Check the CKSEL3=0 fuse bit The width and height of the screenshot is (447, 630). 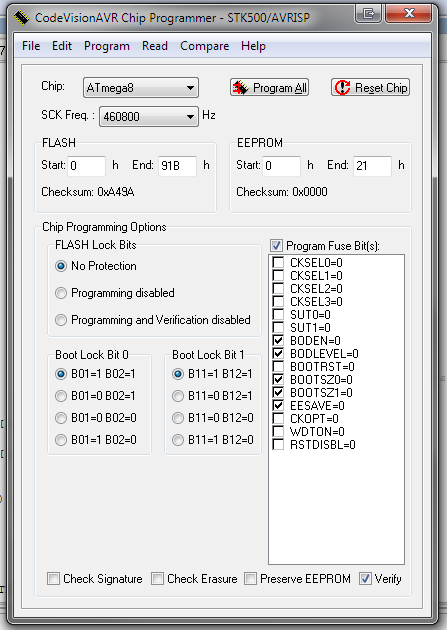pyautogui.click(x=278, y=301)
